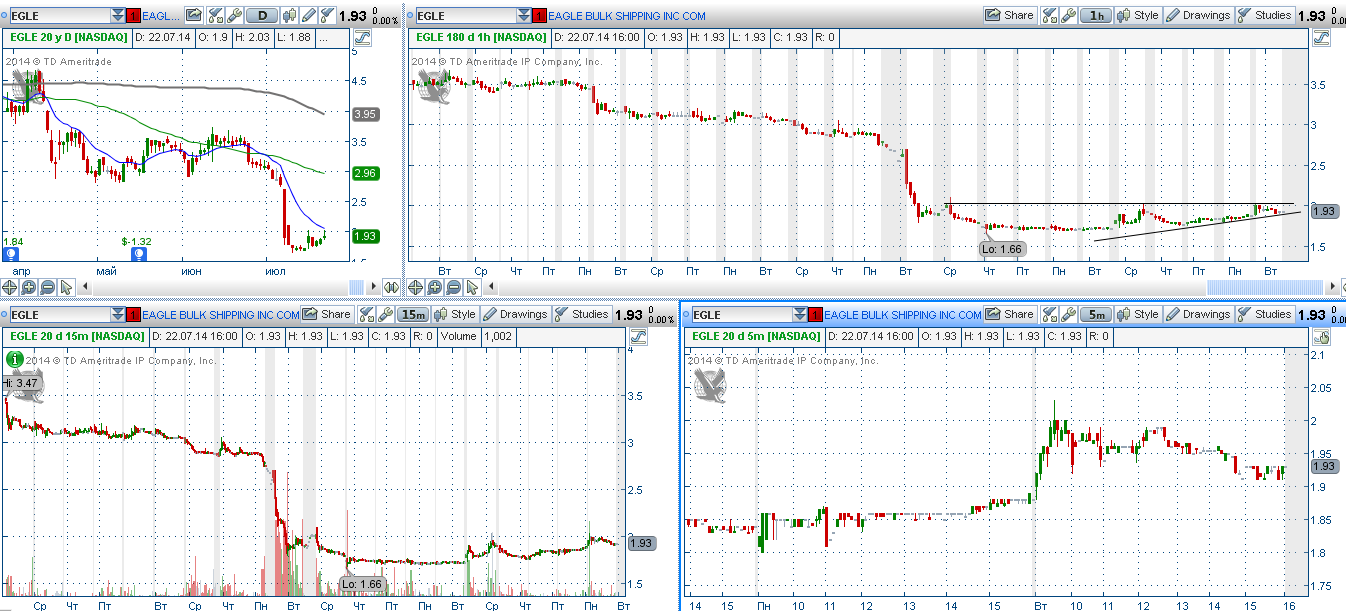Open quick study icon in the daily chart

(x=215, y=15)
